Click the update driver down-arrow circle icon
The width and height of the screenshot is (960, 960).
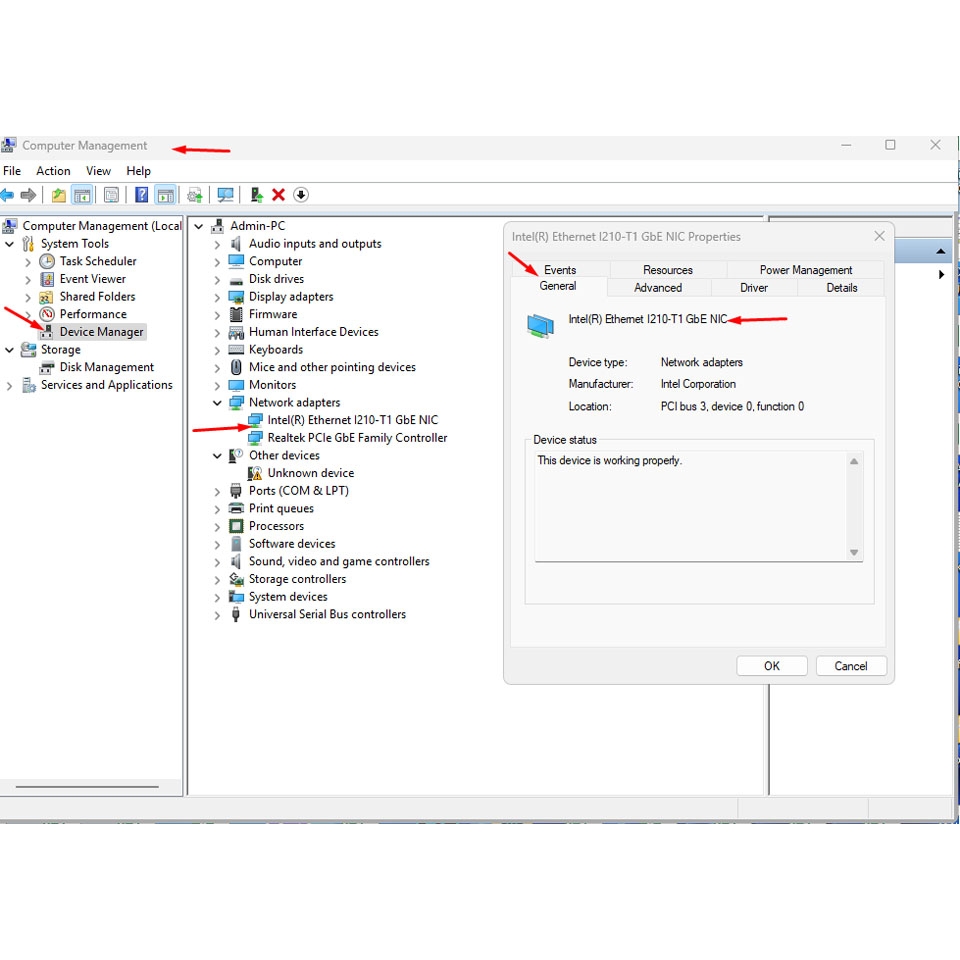tap(301, 195)
